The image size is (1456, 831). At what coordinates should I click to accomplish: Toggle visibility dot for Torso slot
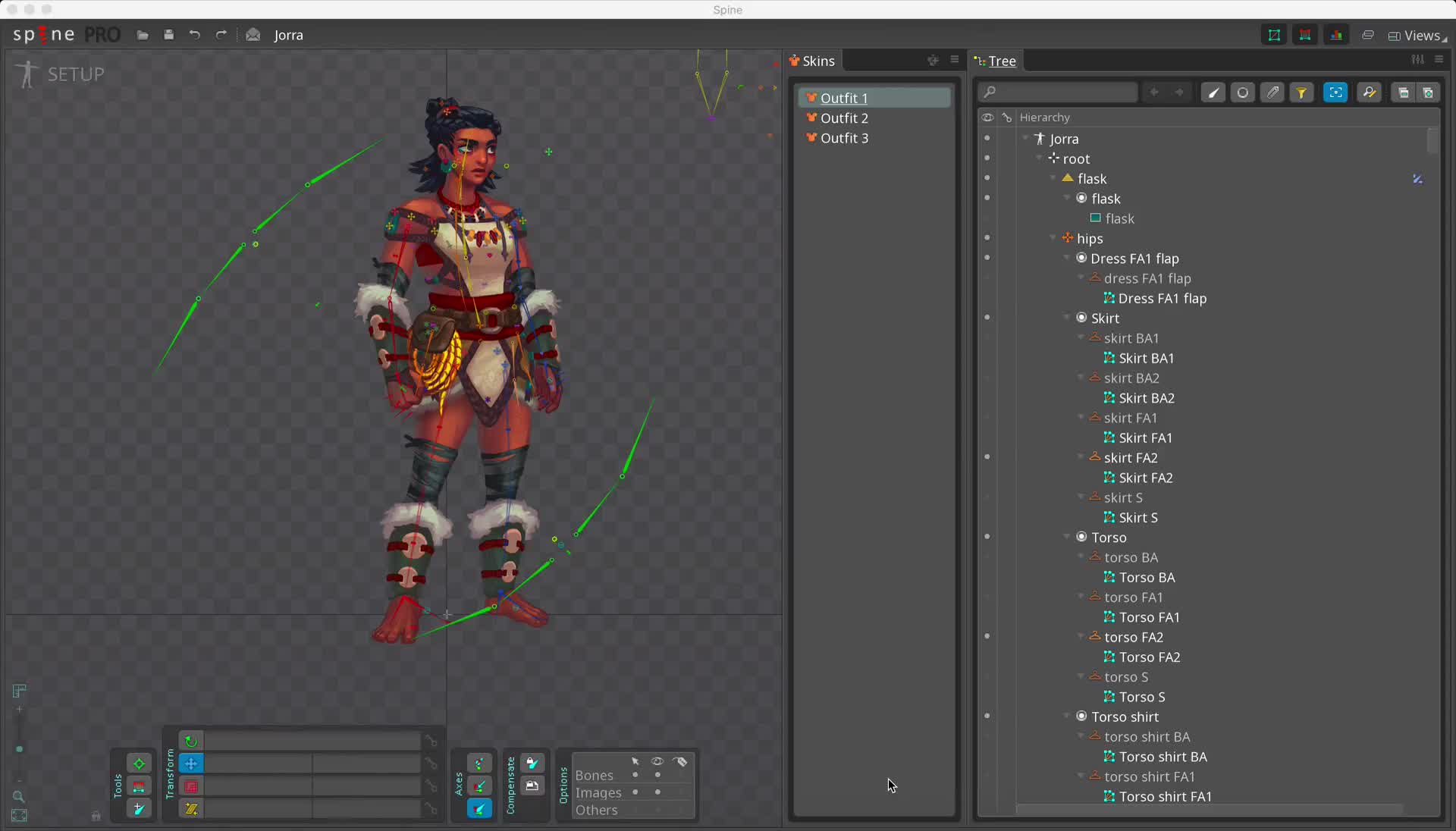(987, 537)
